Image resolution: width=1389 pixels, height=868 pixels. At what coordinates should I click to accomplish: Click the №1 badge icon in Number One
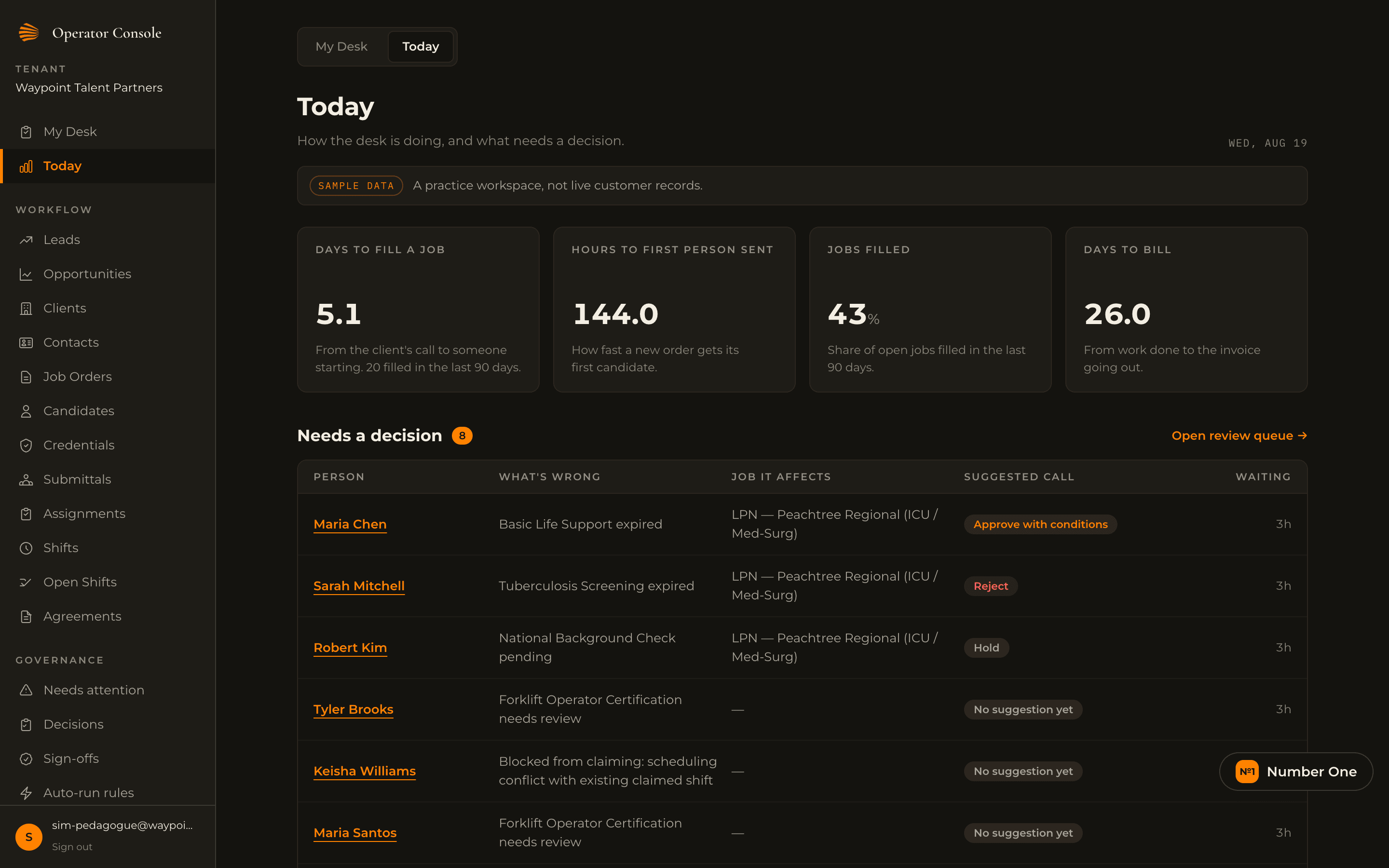coord(1247,772)
